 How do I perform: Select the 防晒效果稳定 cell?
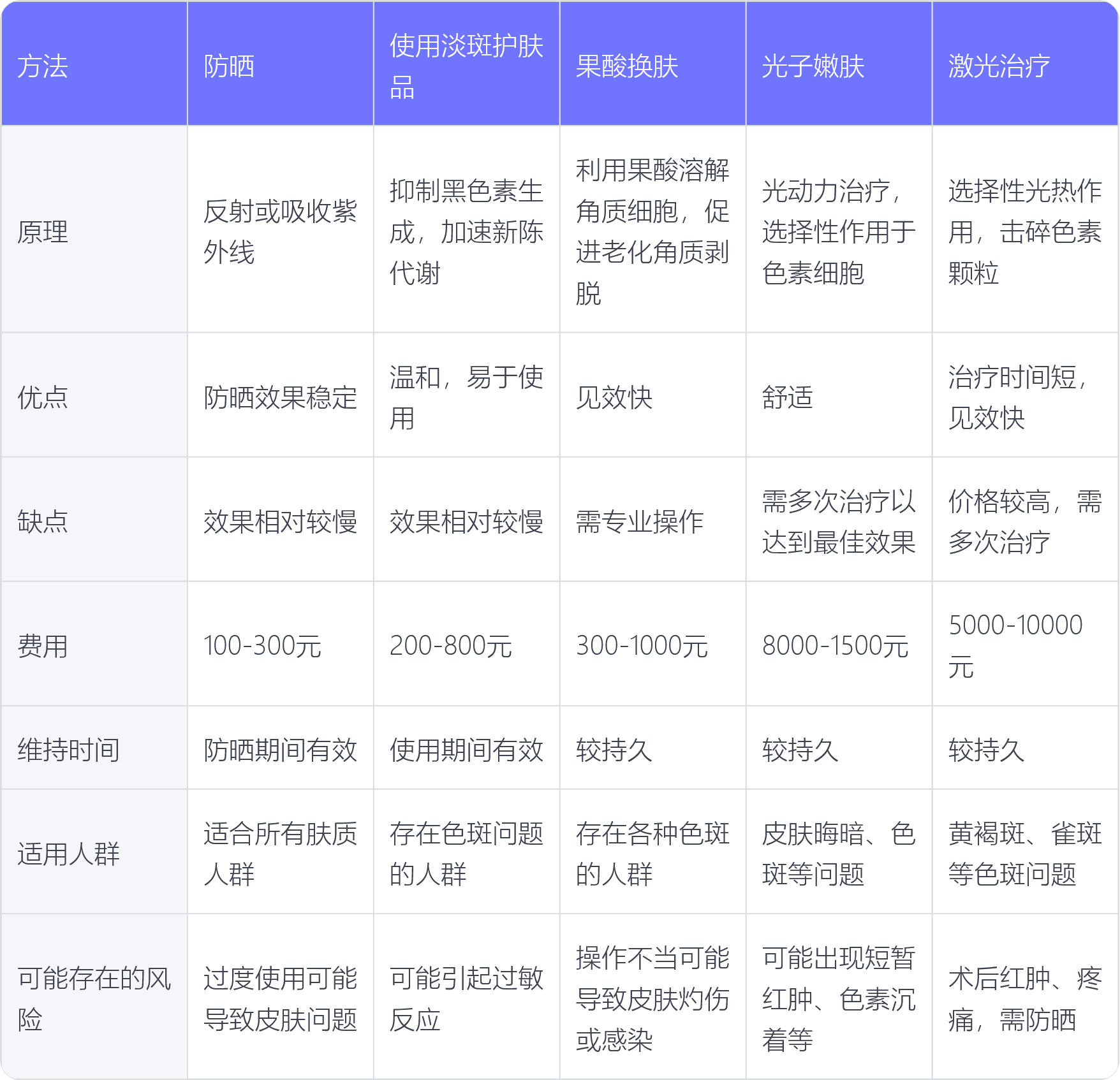point(280,397)
